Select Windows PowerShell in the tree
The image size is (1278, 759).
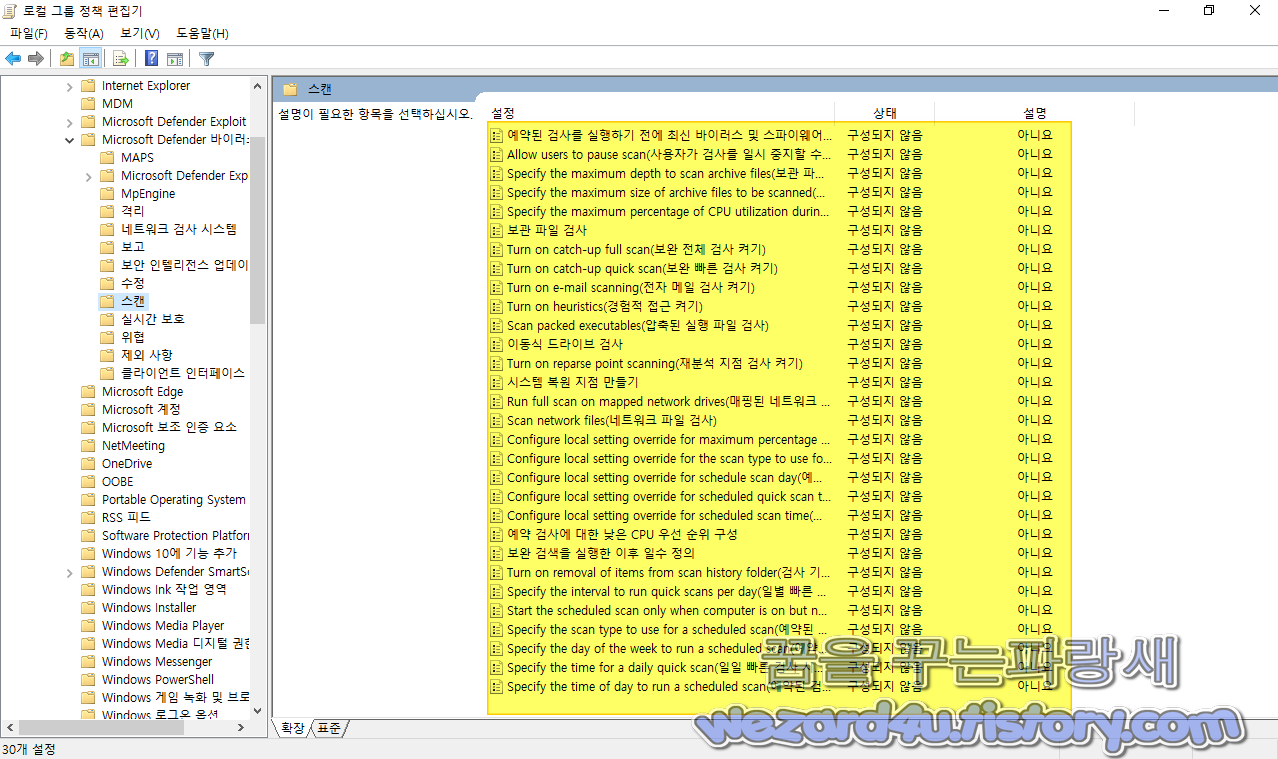coord(157,680)
